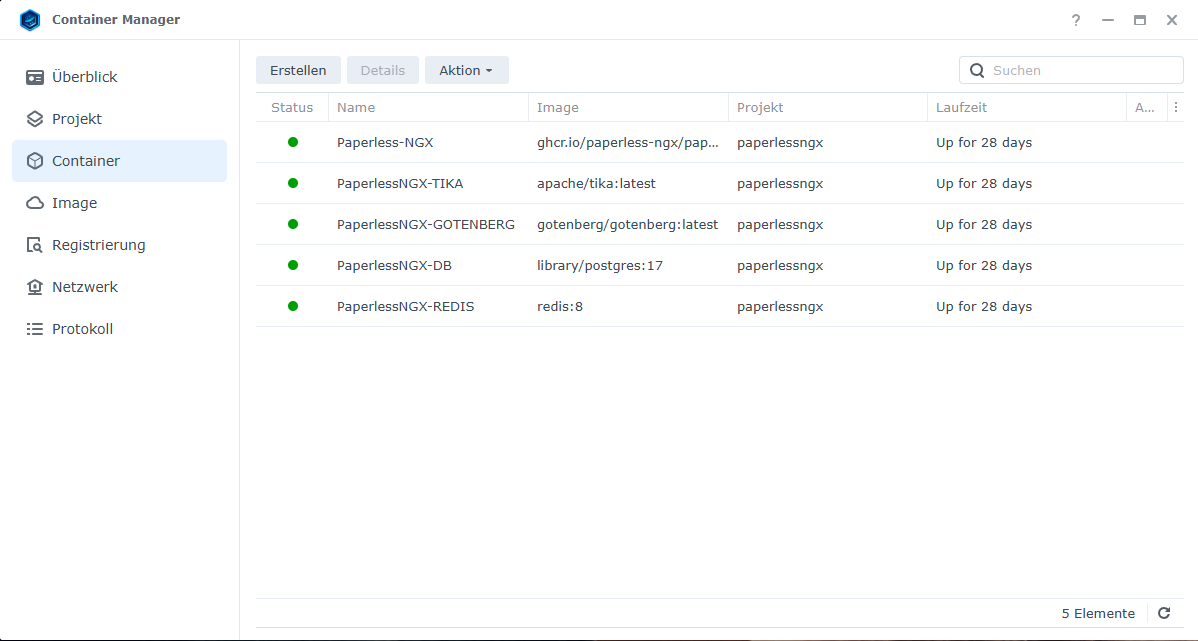1198x641 pixels.
Task: Click the Protokoll list icon
Action: [35, 329]
